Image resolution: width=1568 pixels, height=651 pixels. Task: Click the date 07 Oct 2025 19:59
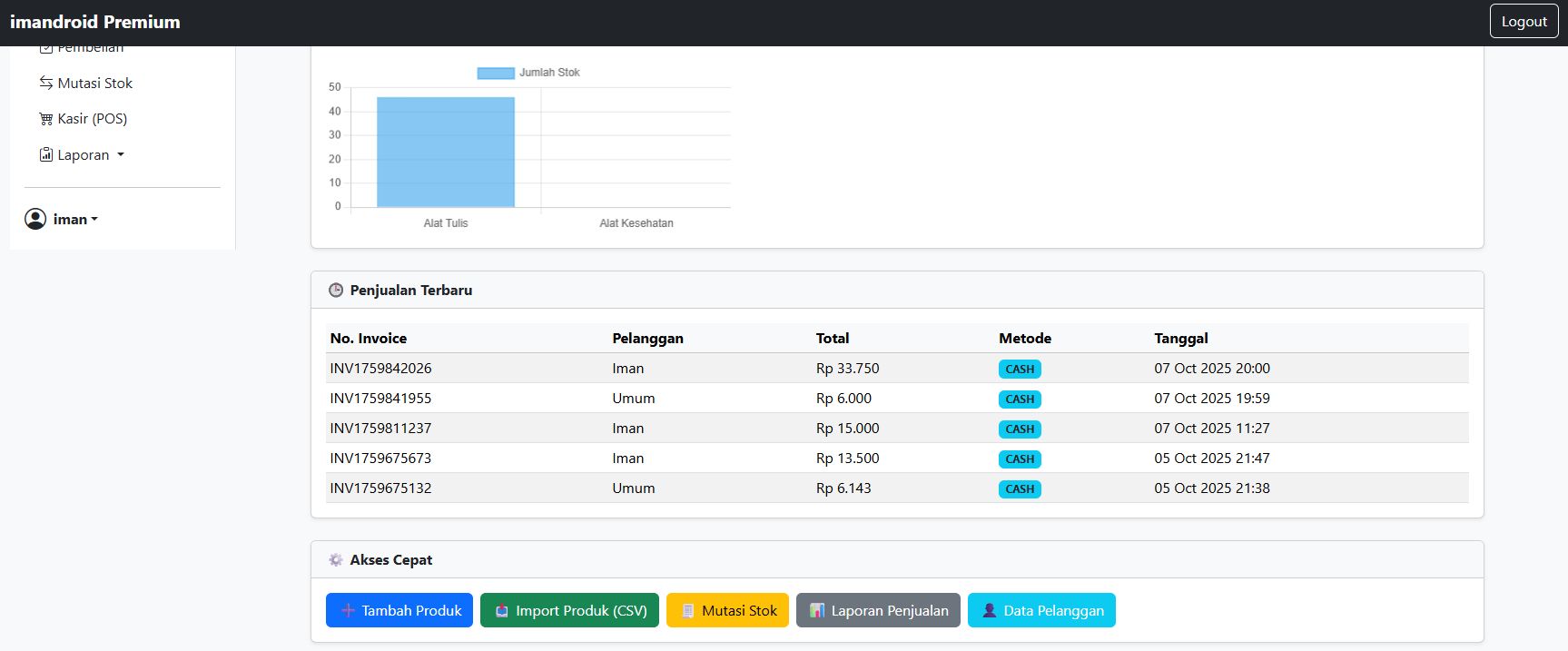[x=1212, y=399]
